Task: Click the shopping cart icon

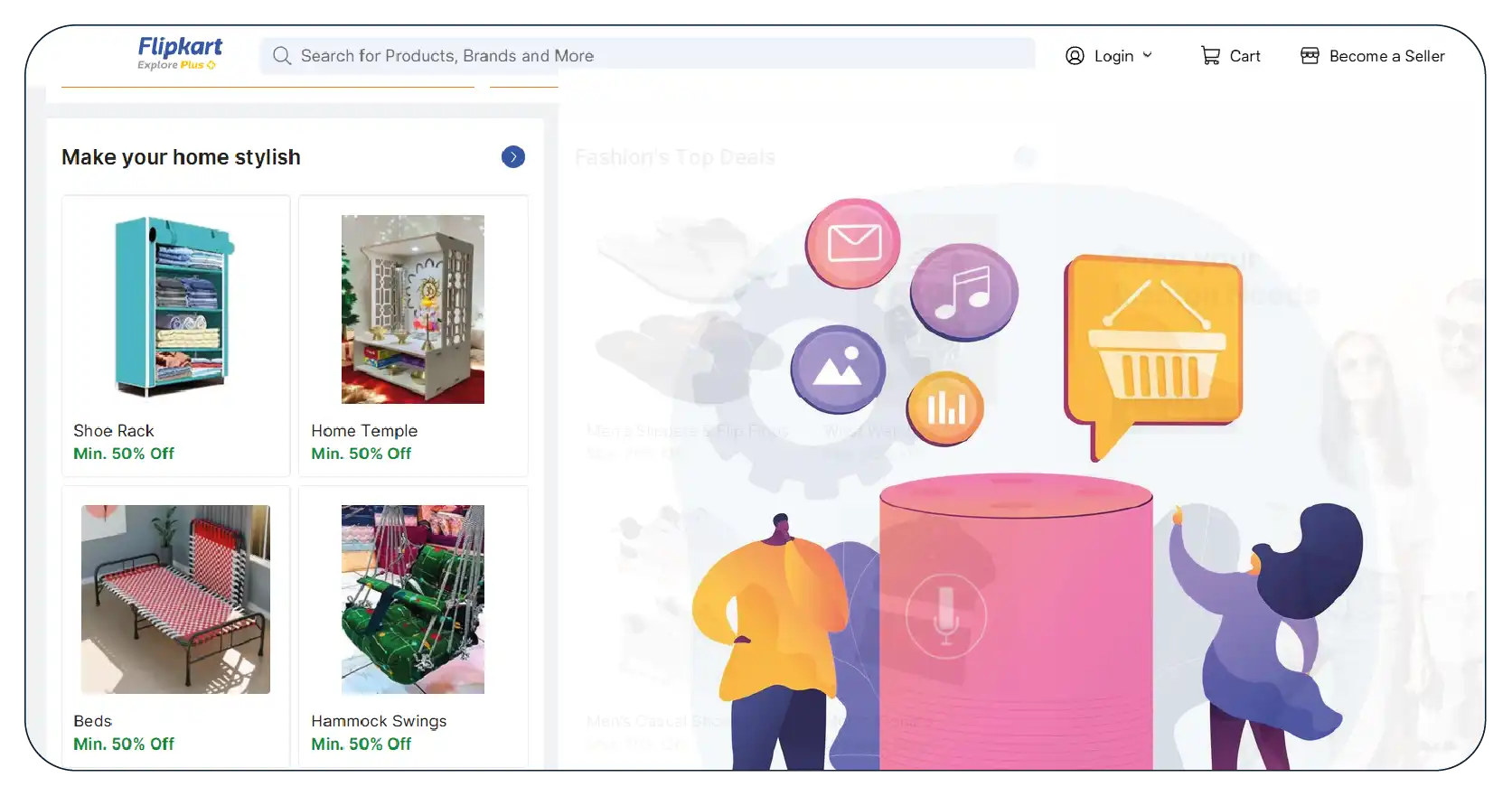Action: [x=1210, y=56]
